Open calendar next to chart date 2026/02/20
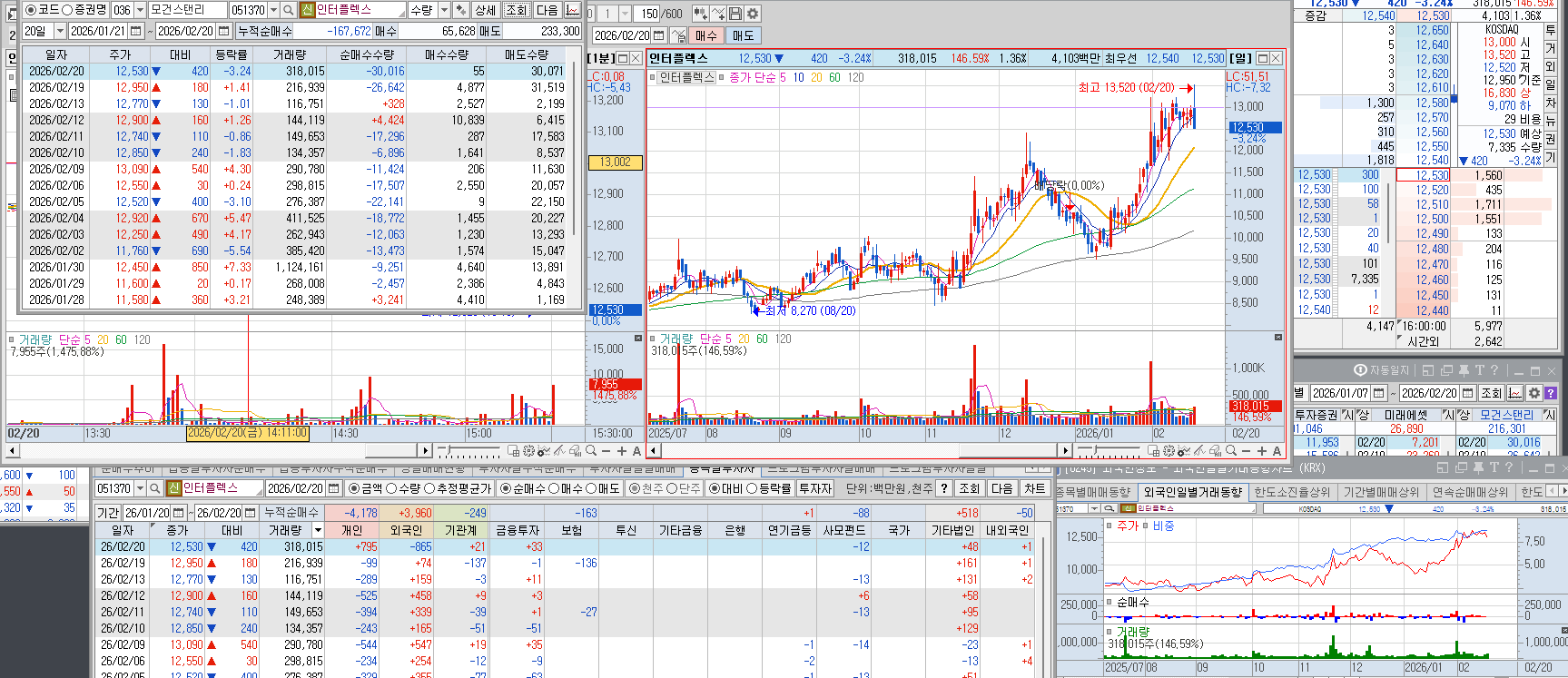1568x678 pixels. [659, 35]
